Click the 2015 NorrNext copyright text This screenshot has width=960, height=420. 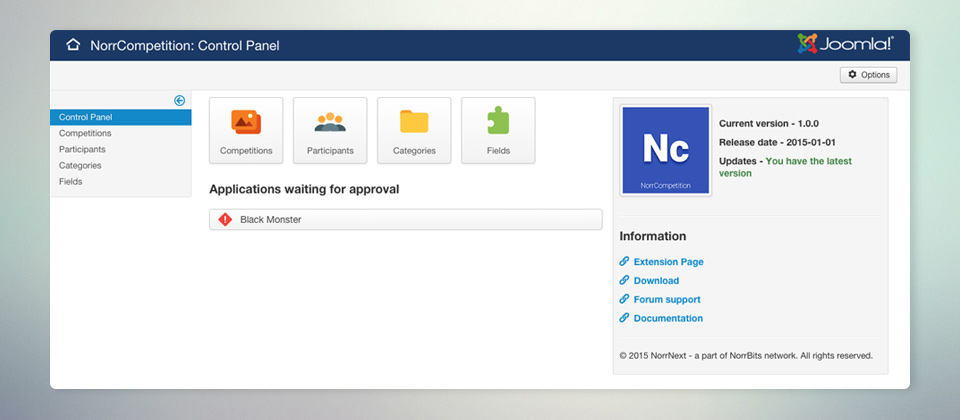pyautogui.click(x=746, y=355)
